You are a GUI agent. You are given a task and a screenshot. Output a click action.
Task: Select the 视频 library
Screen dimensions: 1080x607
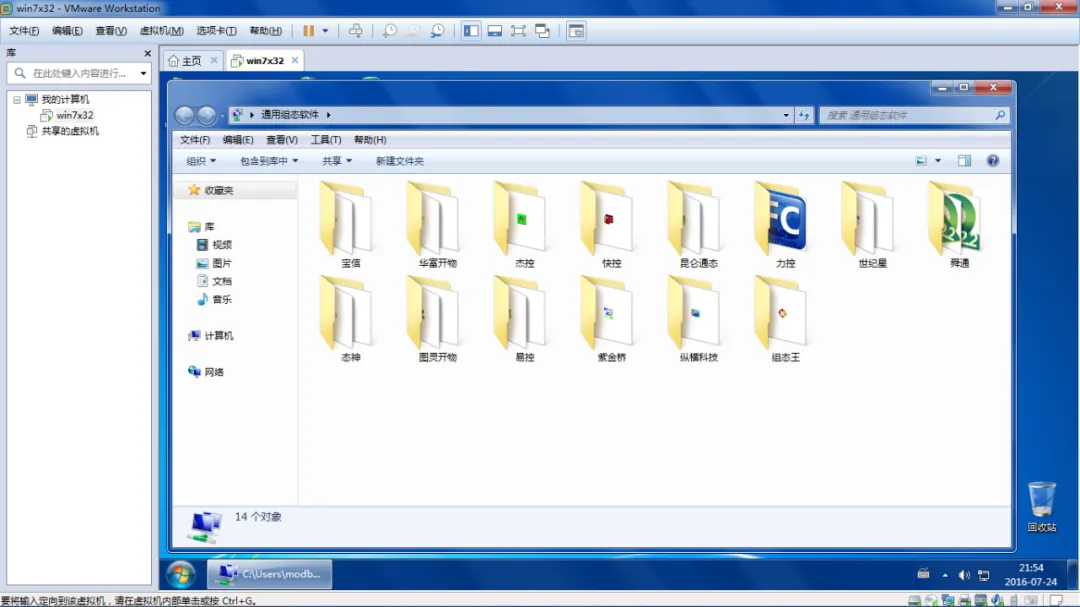(x=214, y=245)
